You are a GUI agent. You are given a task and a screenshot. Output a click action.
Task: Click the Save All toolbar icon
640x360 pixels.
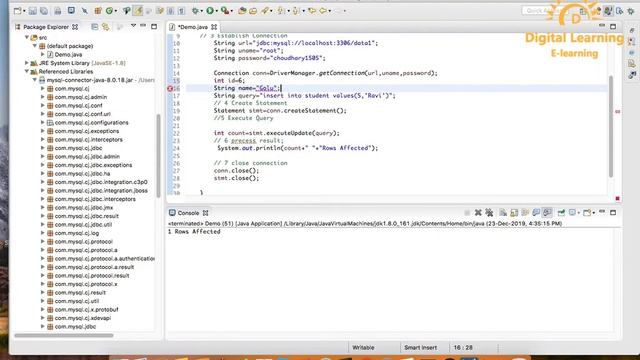(44, 11)
